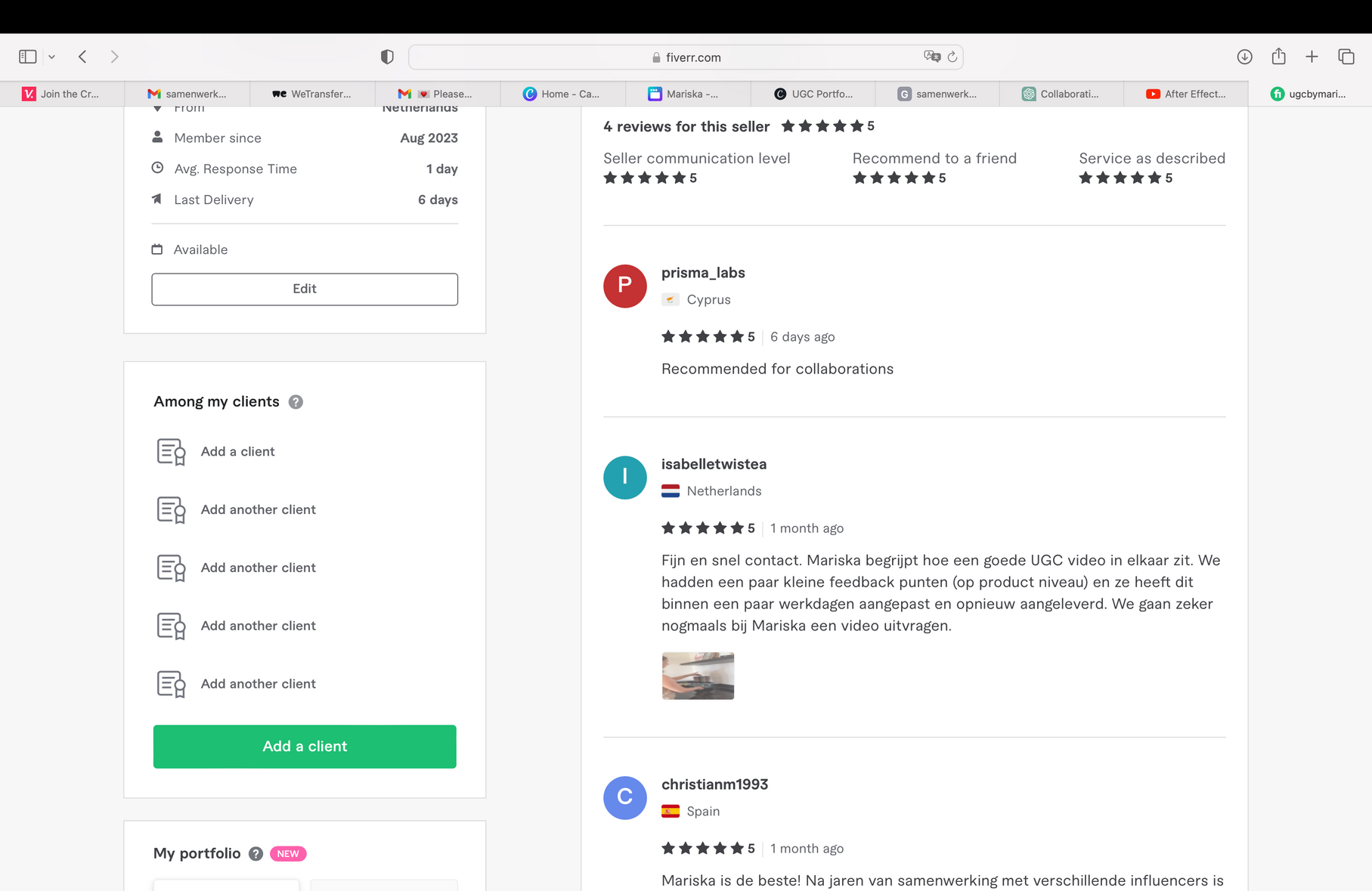1372x891 pixels.
Task: Show the tab overview icon
Action: tap(1346, 57)
